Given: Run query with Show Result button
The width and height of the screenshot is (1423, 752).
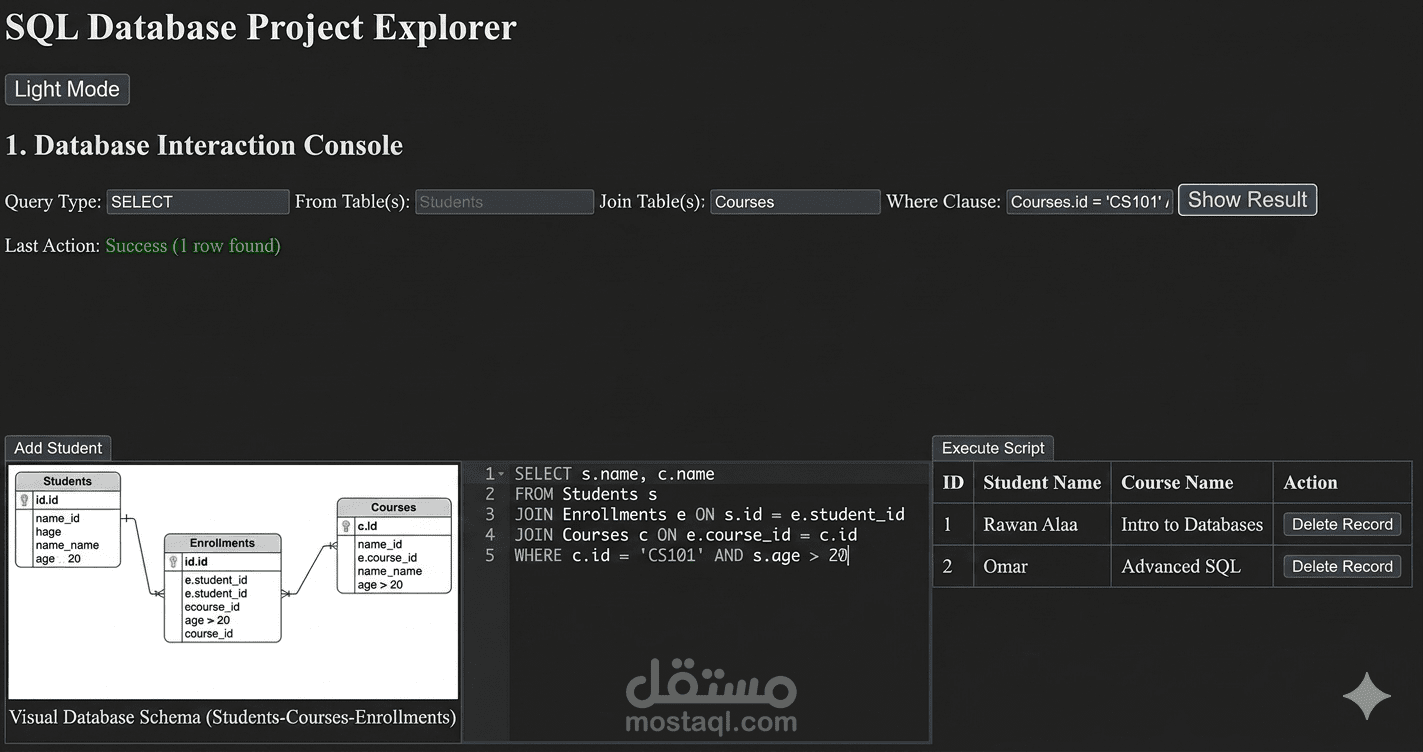Looking at the screenshot, I should point(1247,200).
